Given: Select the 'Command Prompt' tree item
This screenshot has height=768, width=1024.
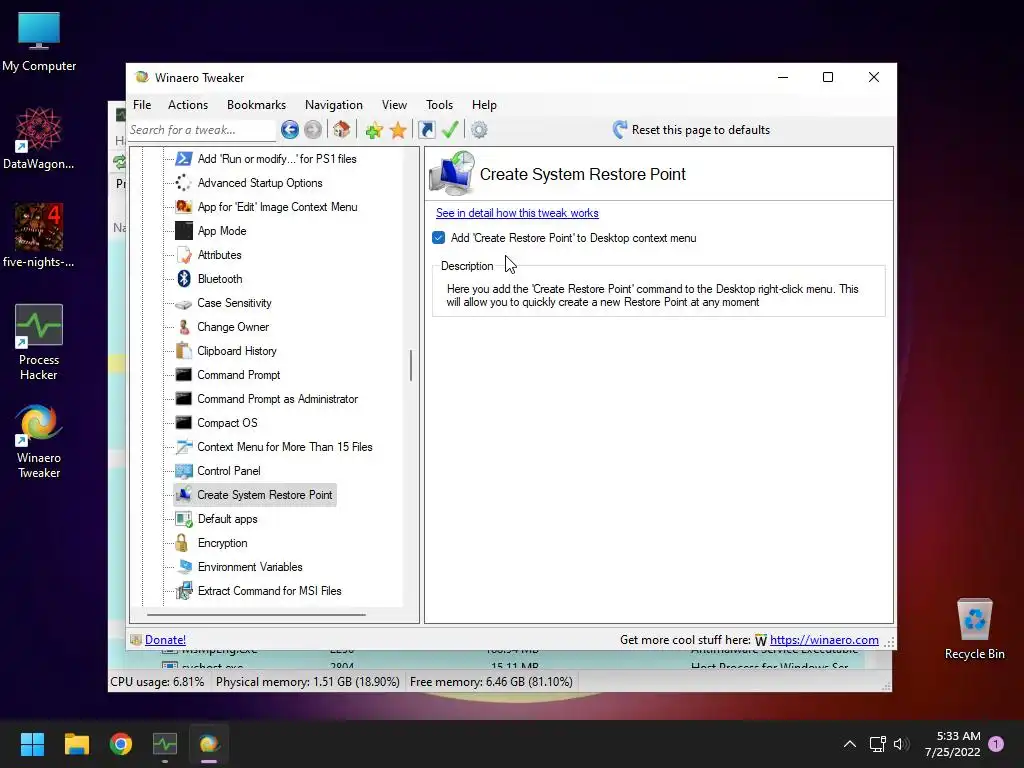Looking at the screenshot, I should coord(239,375).
